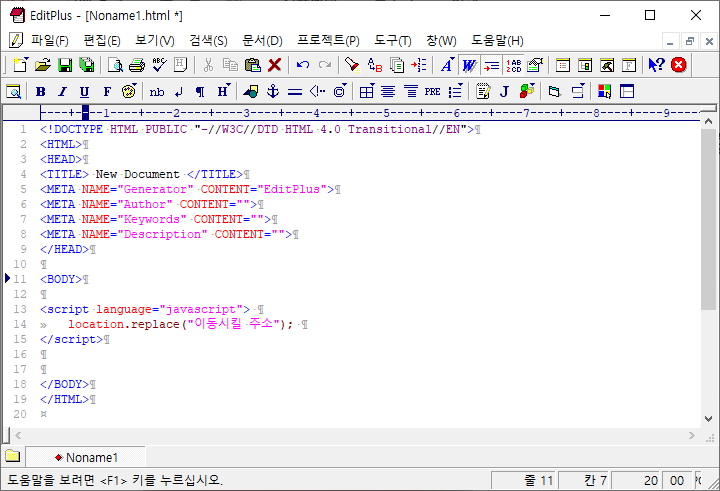This screenshot has height=491, width=720.
Task: Open the 검색(S) menu
Action: tap(208, 41)
